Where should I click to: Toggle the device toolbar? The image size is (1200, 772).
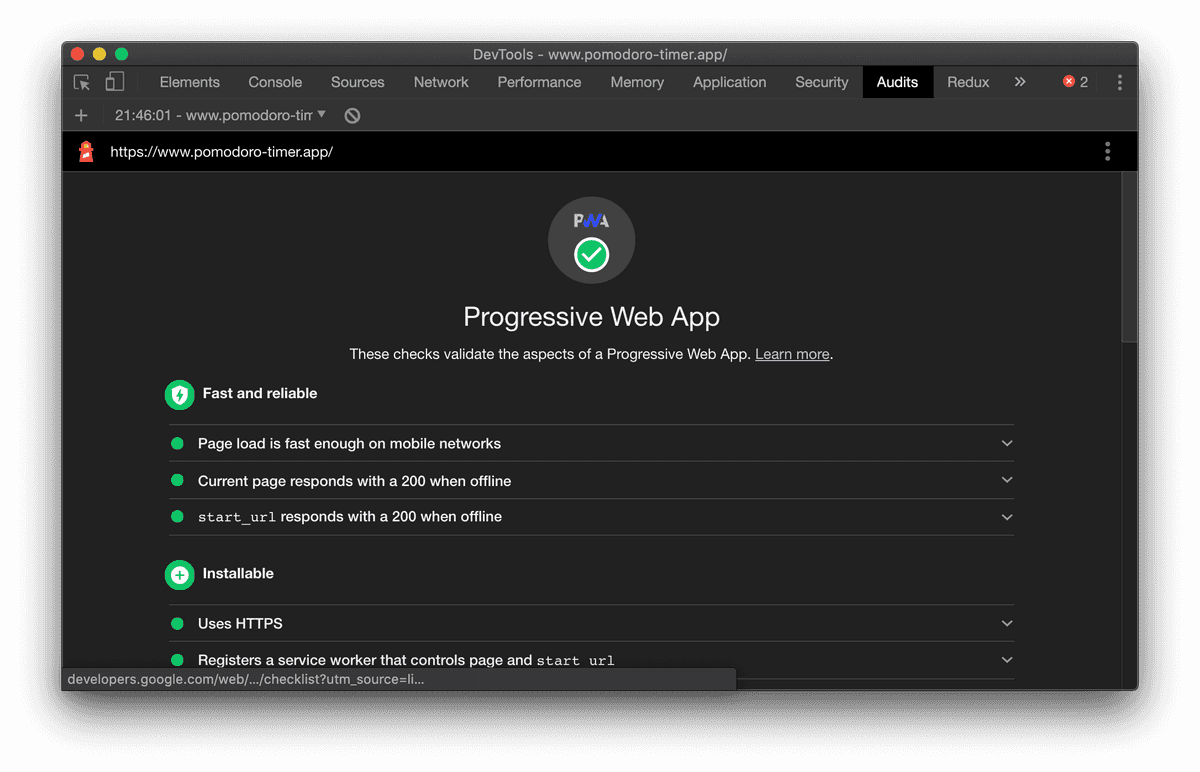click(x=114, y=82)
